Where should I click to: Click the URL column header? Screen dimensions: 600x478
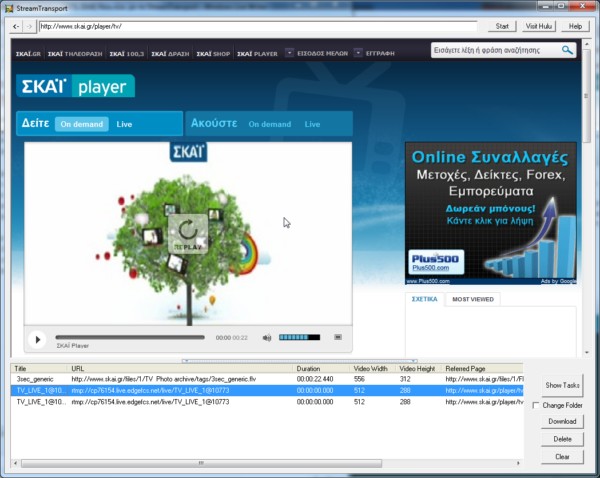180,369
